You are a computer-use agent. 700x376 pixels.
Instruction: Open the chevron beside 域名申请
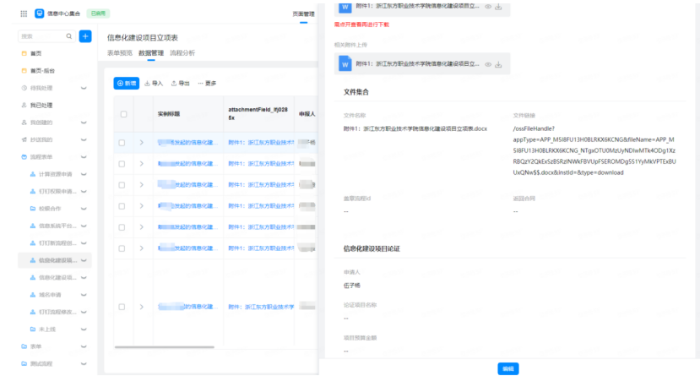[83, 295]
